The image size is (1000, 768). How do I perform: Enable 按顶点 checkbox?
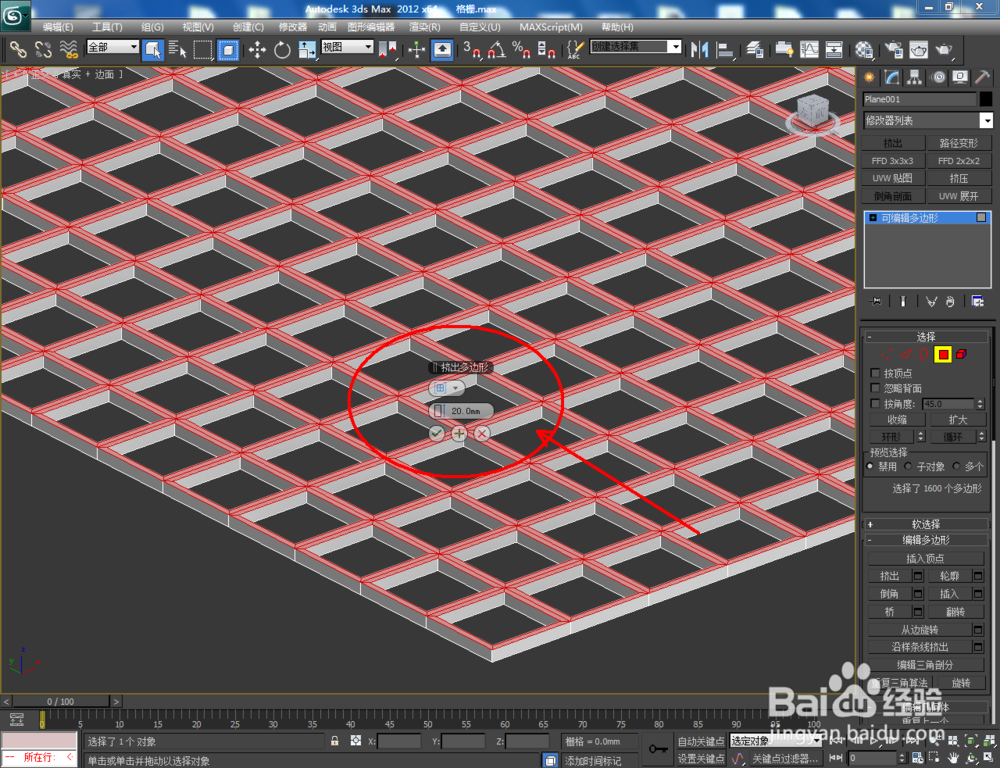pos(875,373)
